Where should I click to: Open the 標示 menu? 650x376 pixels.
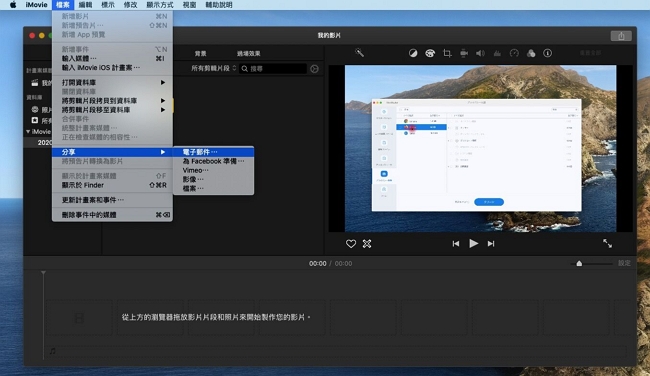tap(108, 5)
